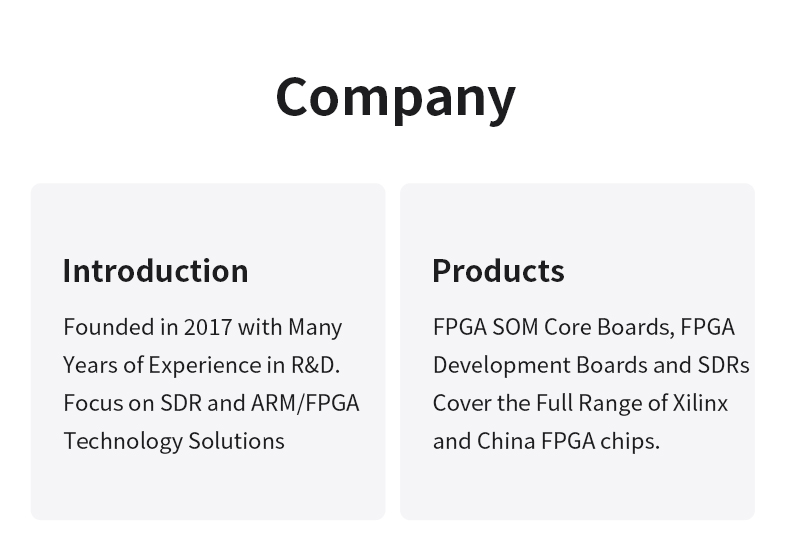Click the word 'China' in Products card

pyautogui.click(x=506, y=441)
